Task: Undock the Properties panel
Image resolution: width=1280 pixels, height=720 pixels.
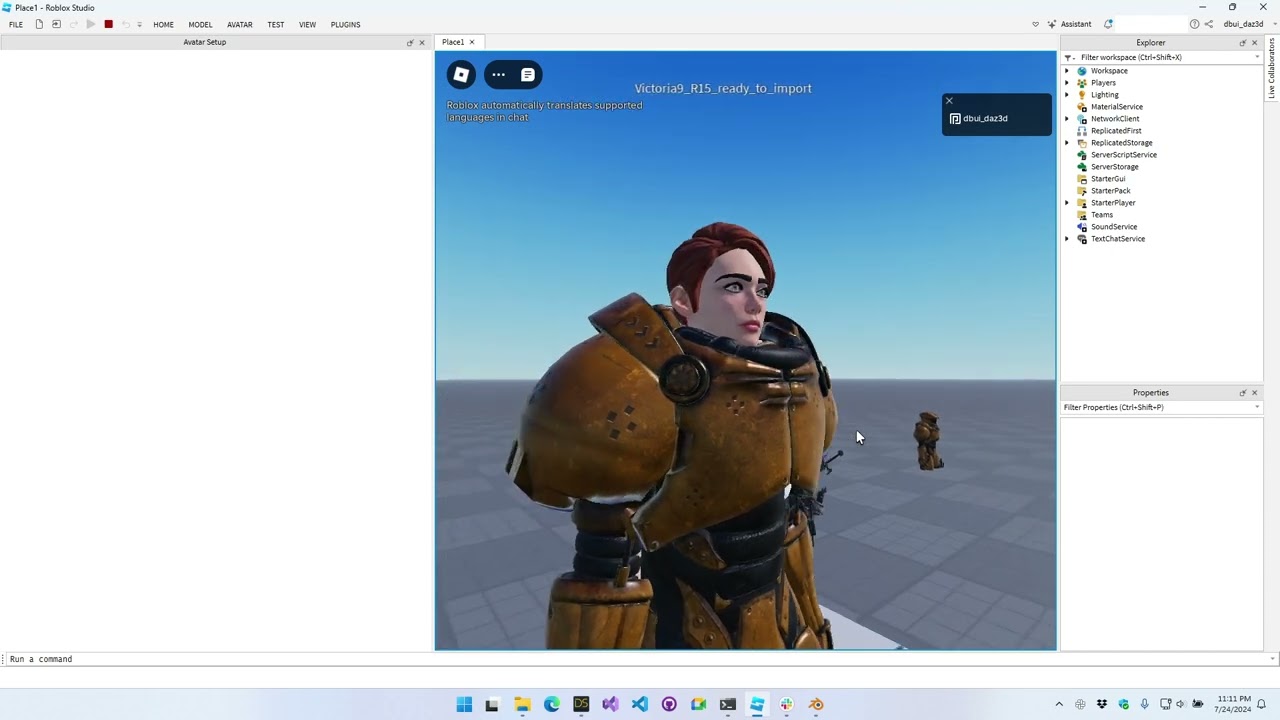Action: pyautogui.click(x=1243, y=393)
